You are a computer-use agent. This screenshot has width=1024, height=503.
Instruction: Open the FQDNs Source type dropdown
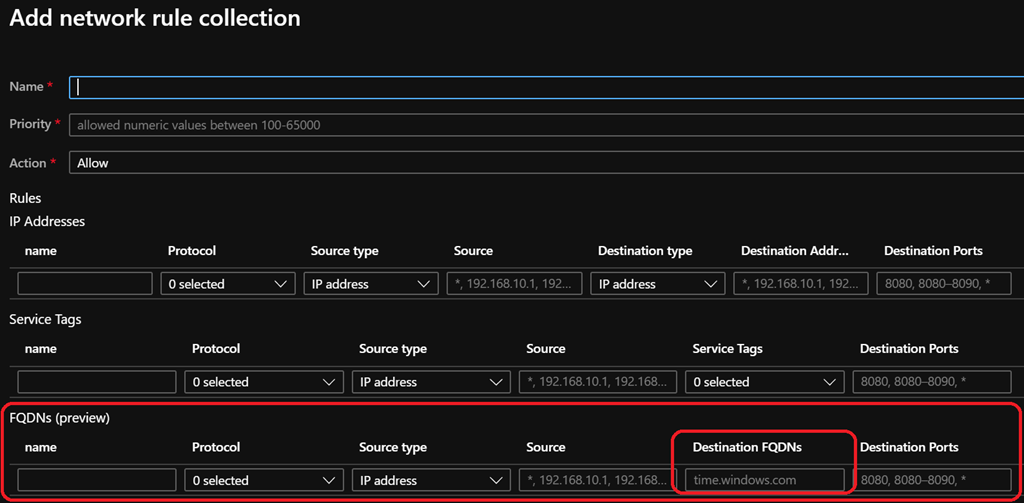click(431, 480)
